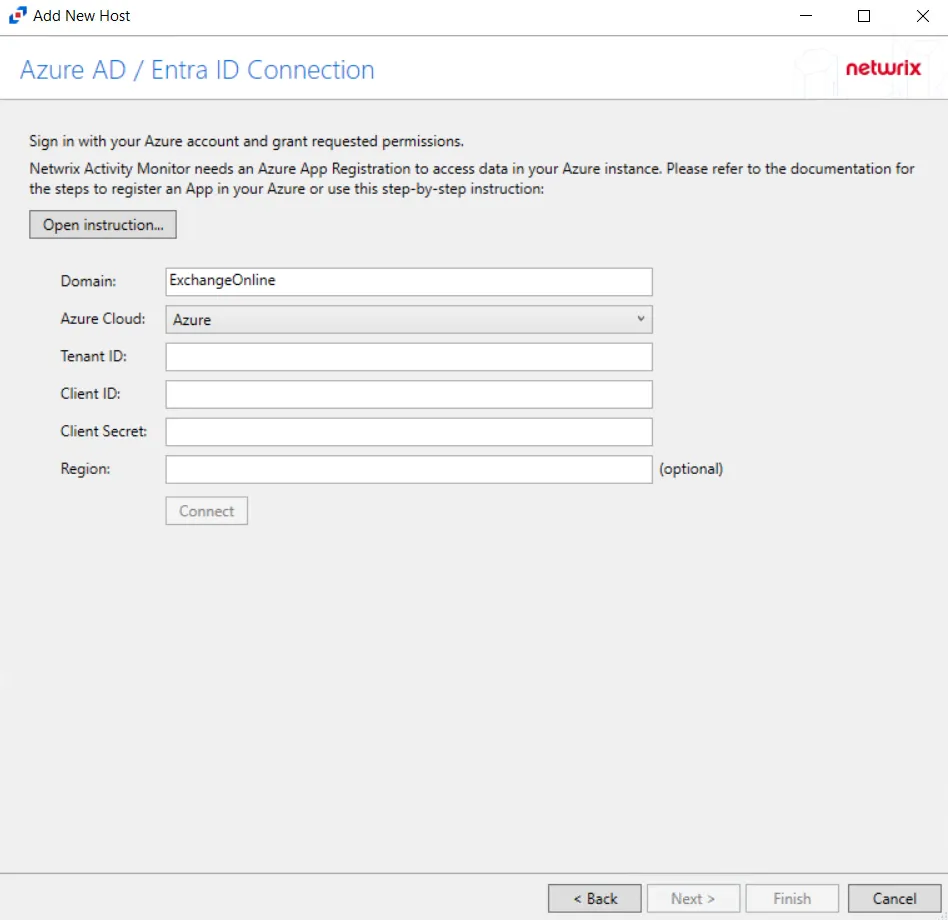This screenshot has width=948, height=920.
Task: Click the Domain: label
Action: point(88,281)
